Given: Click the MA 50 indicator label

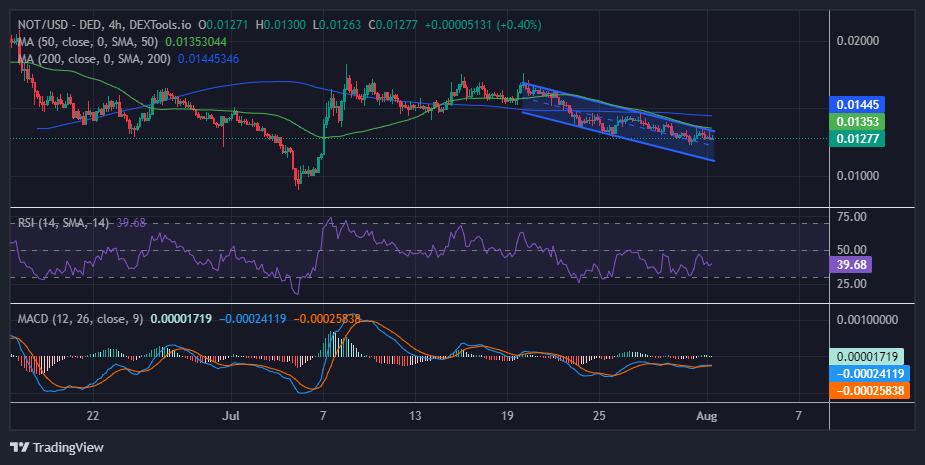Looking at the screenshot, I should (89, 42).
